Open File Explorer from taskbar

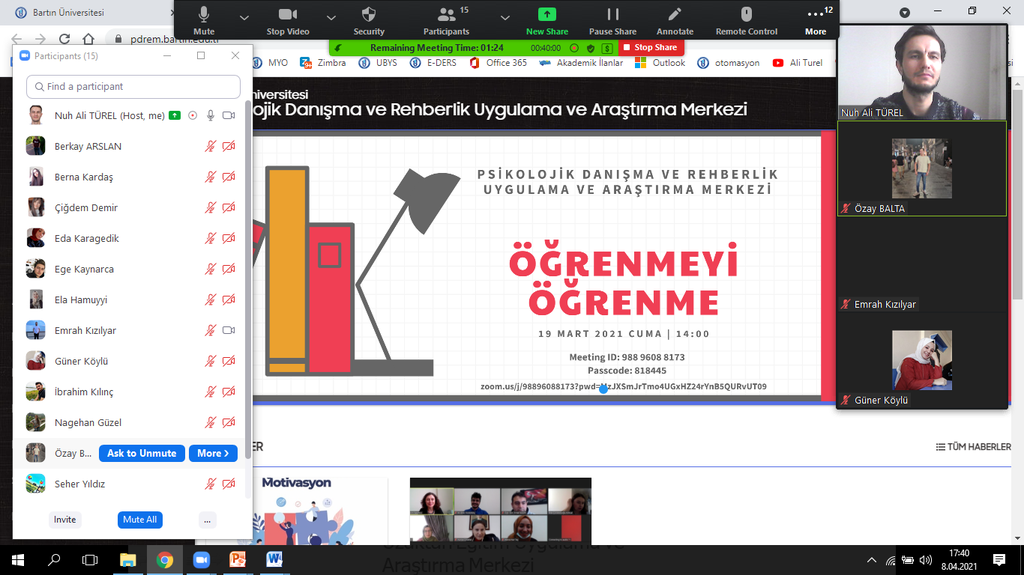[127, 560]
